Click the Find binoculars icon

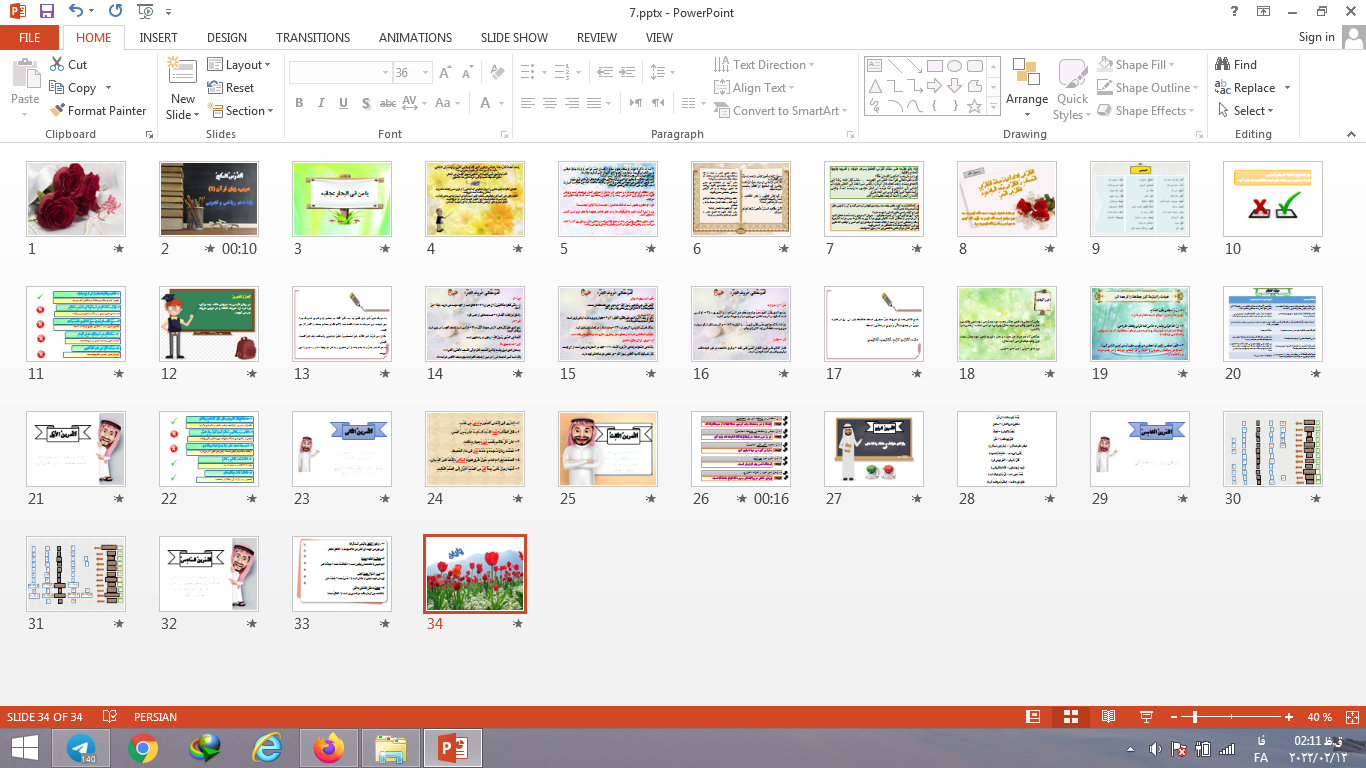[1222, 64]
